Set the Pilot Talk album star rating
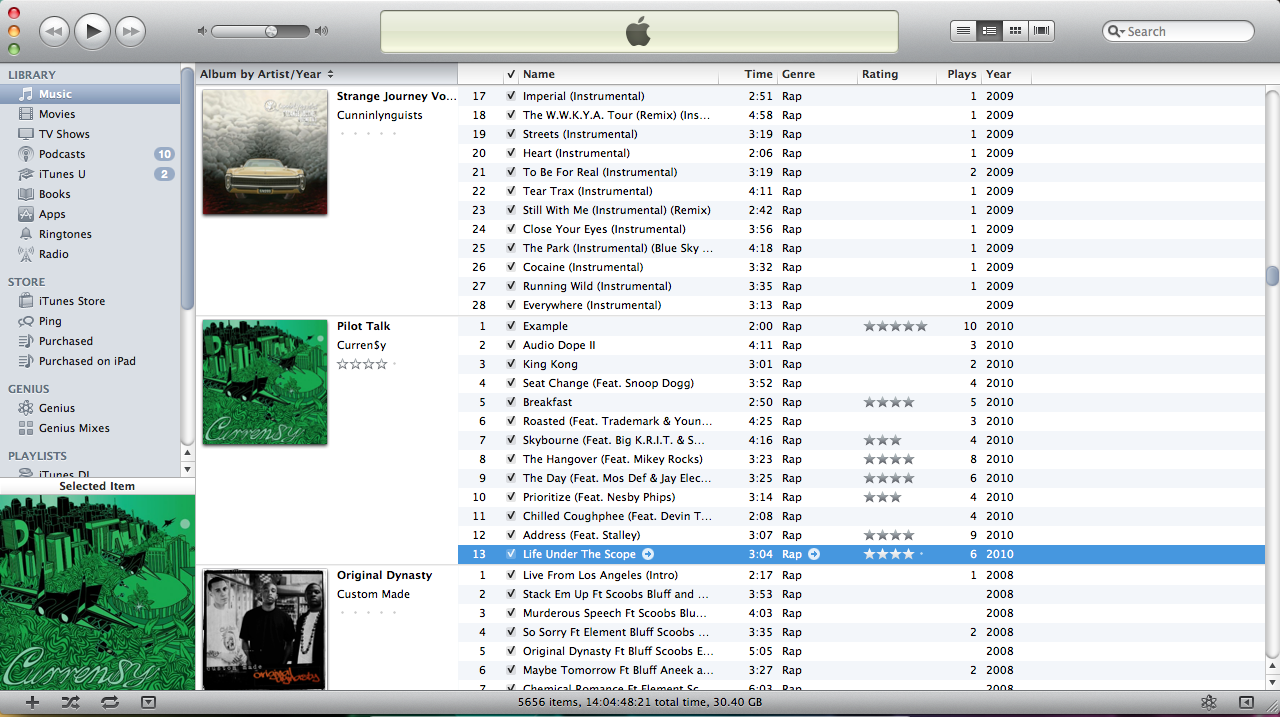Viewport: 1280px width, 717px height. (x=366, y=364)
